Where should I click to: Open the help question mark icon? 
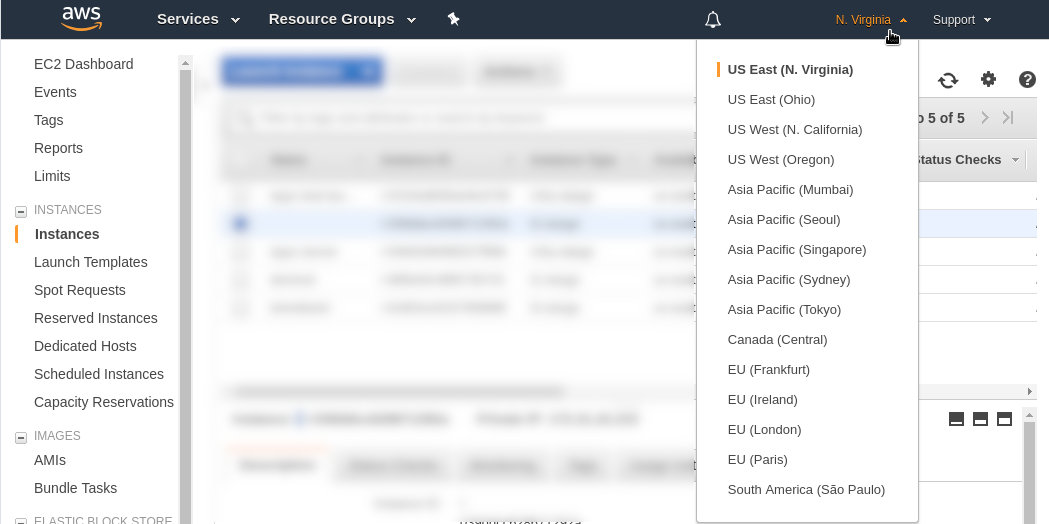pyautogui.click(x=1027, y=80)
